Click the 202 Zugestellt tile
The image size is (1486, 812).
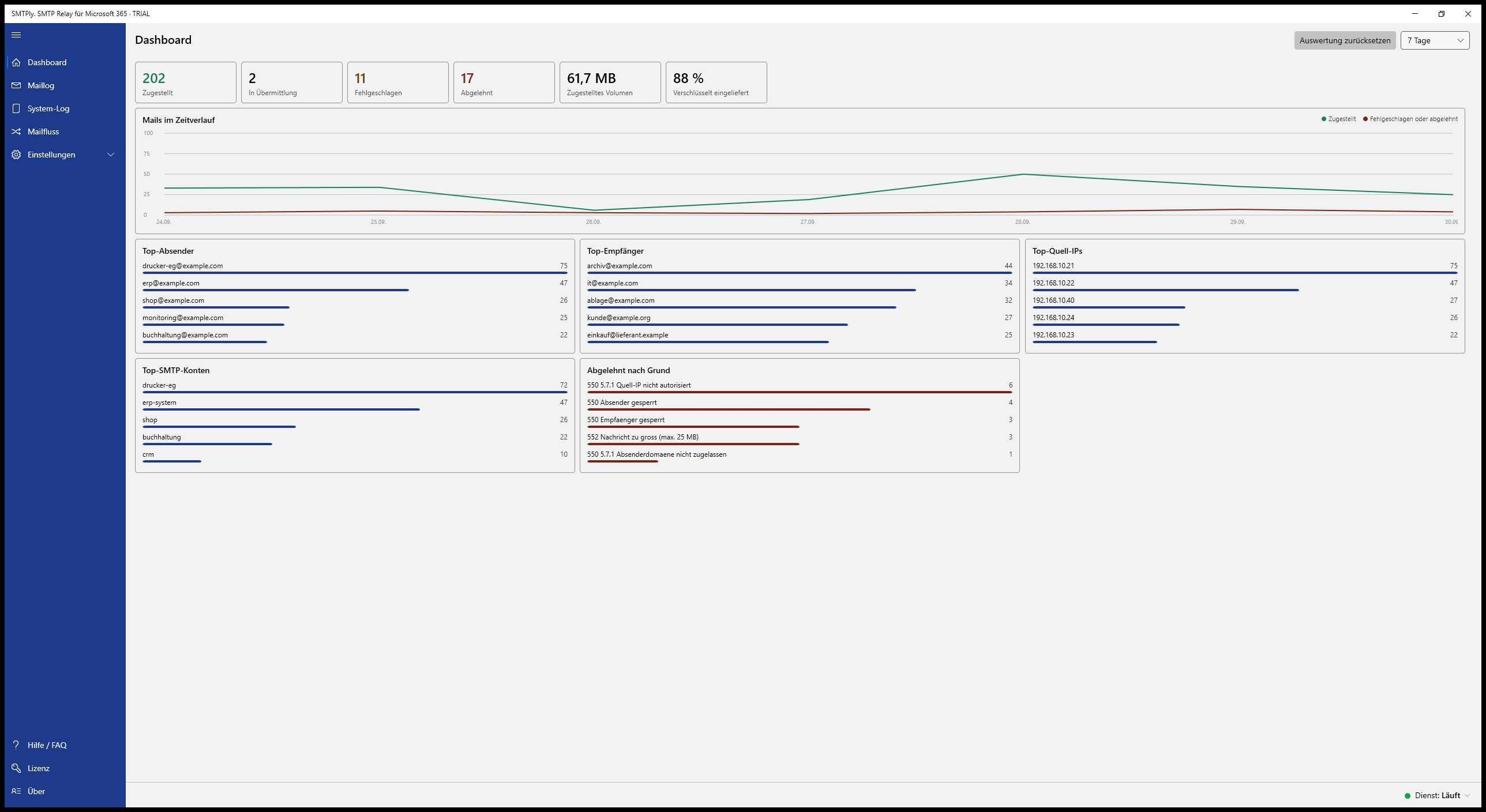coord(186,82)
